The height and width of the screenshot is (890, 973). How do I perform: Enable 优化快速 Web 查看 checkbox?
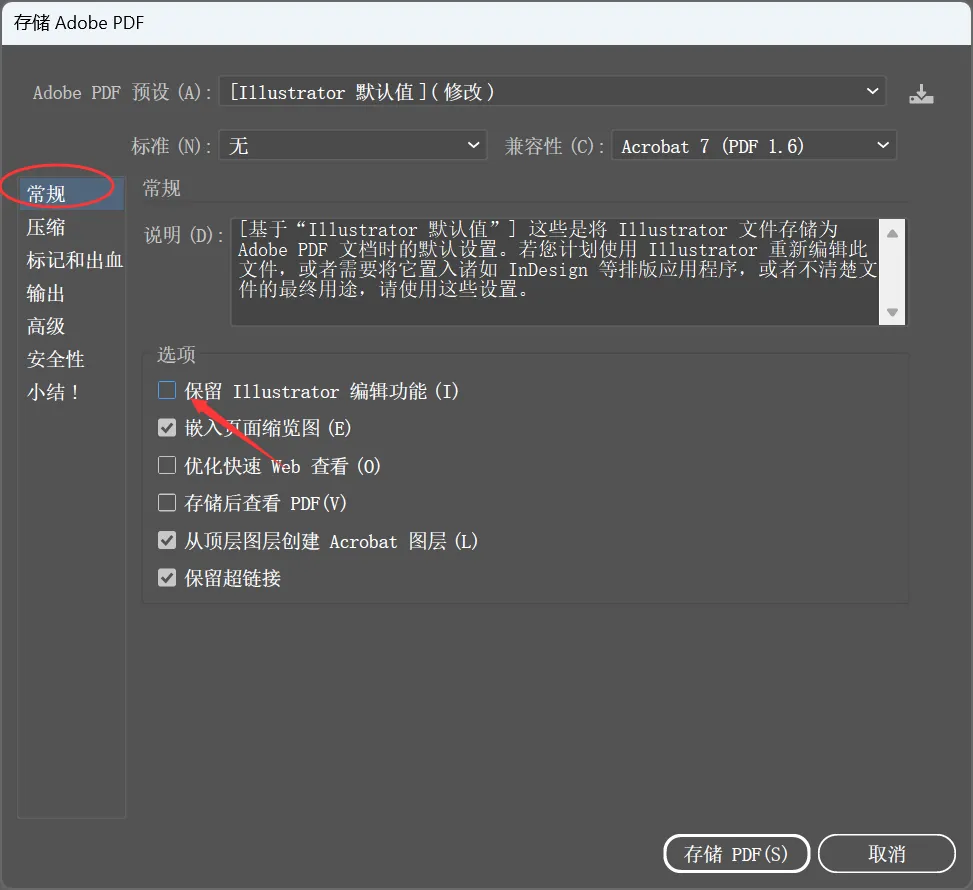pos(167,465)
